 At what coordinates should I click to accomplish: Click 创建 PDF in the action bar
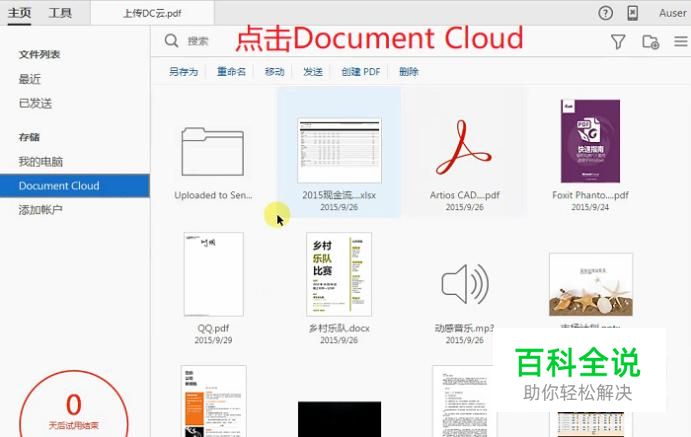360,71
